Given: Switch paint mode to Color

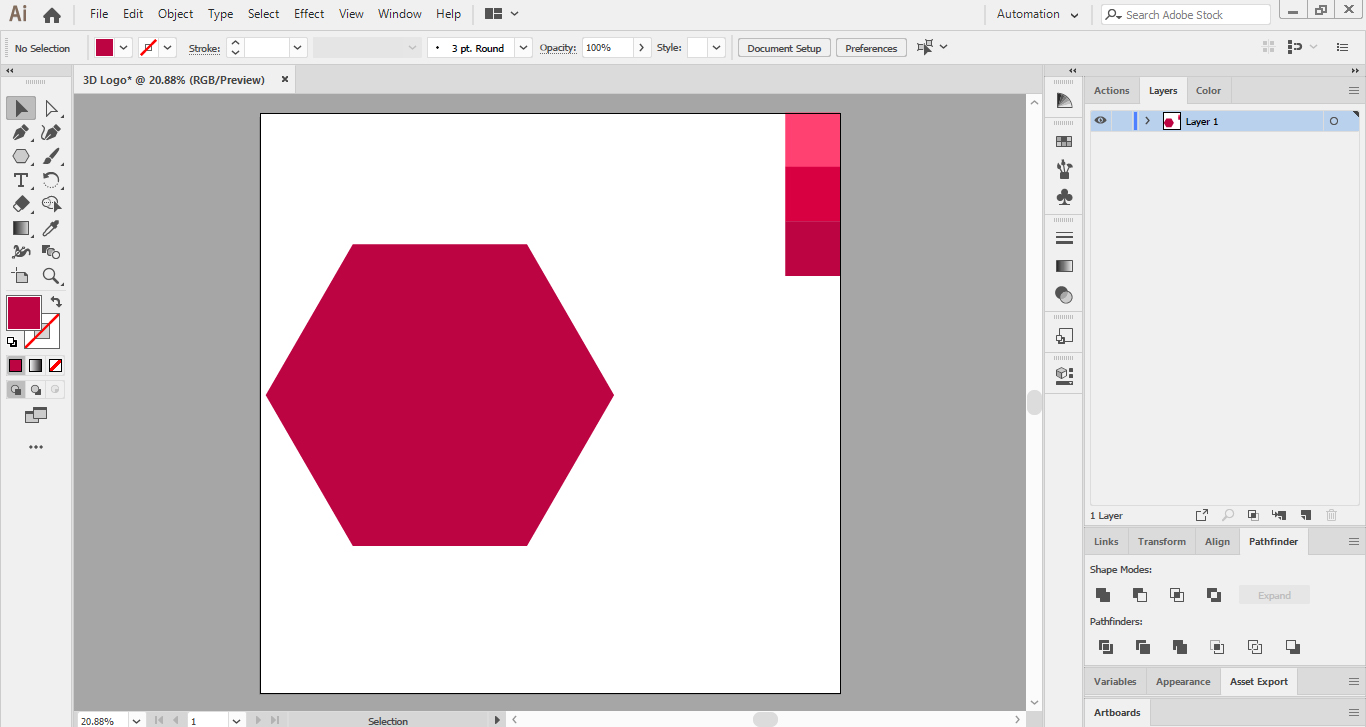Looking at the screenshot, I should 15,365.
